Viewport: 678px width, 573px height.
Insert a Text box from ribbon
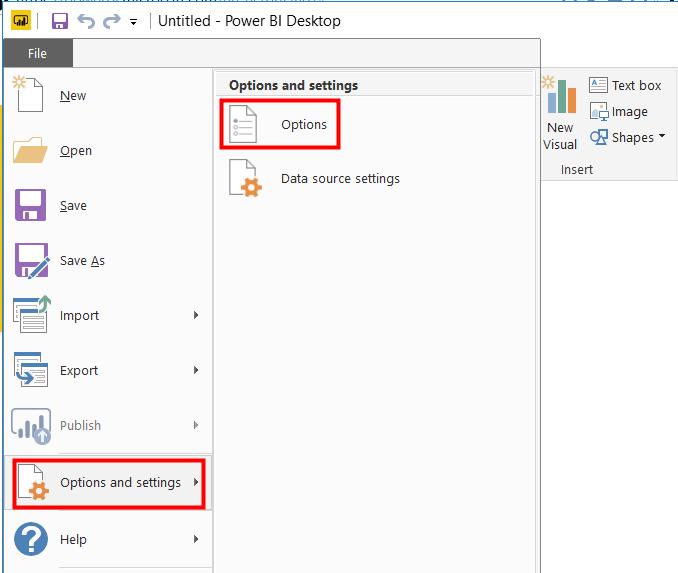[x=636, y=85]
